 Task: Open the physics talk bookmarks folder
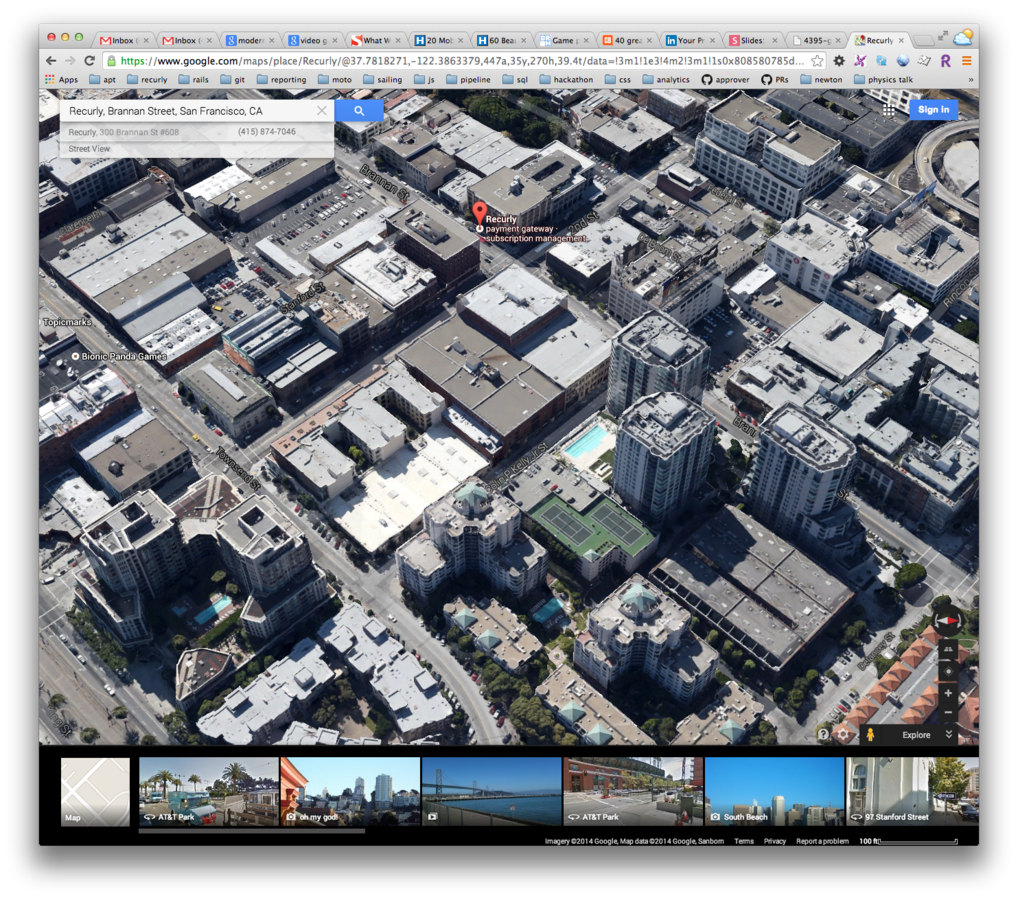coord(883,79)
